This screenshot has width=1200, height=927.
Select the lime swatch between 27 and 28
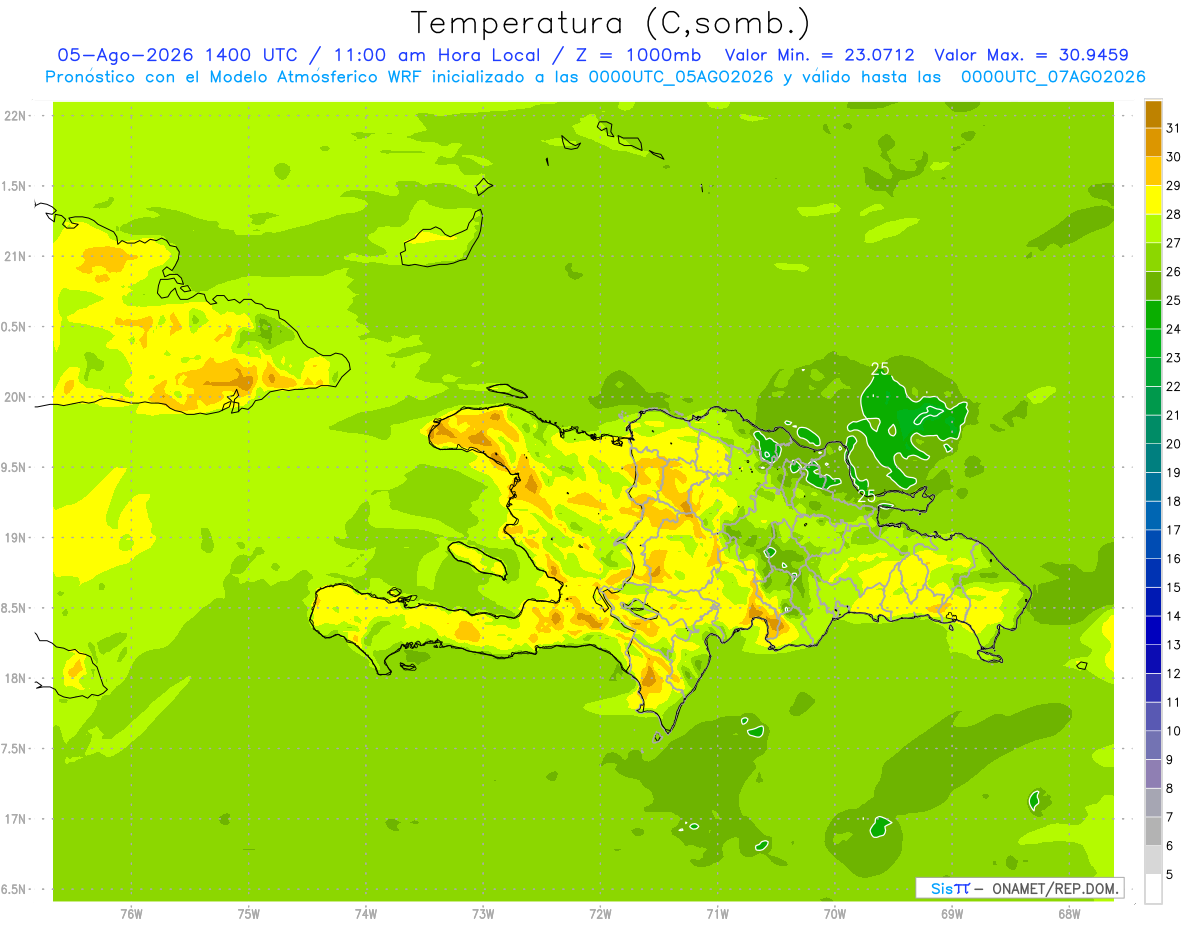point(1153,228)
